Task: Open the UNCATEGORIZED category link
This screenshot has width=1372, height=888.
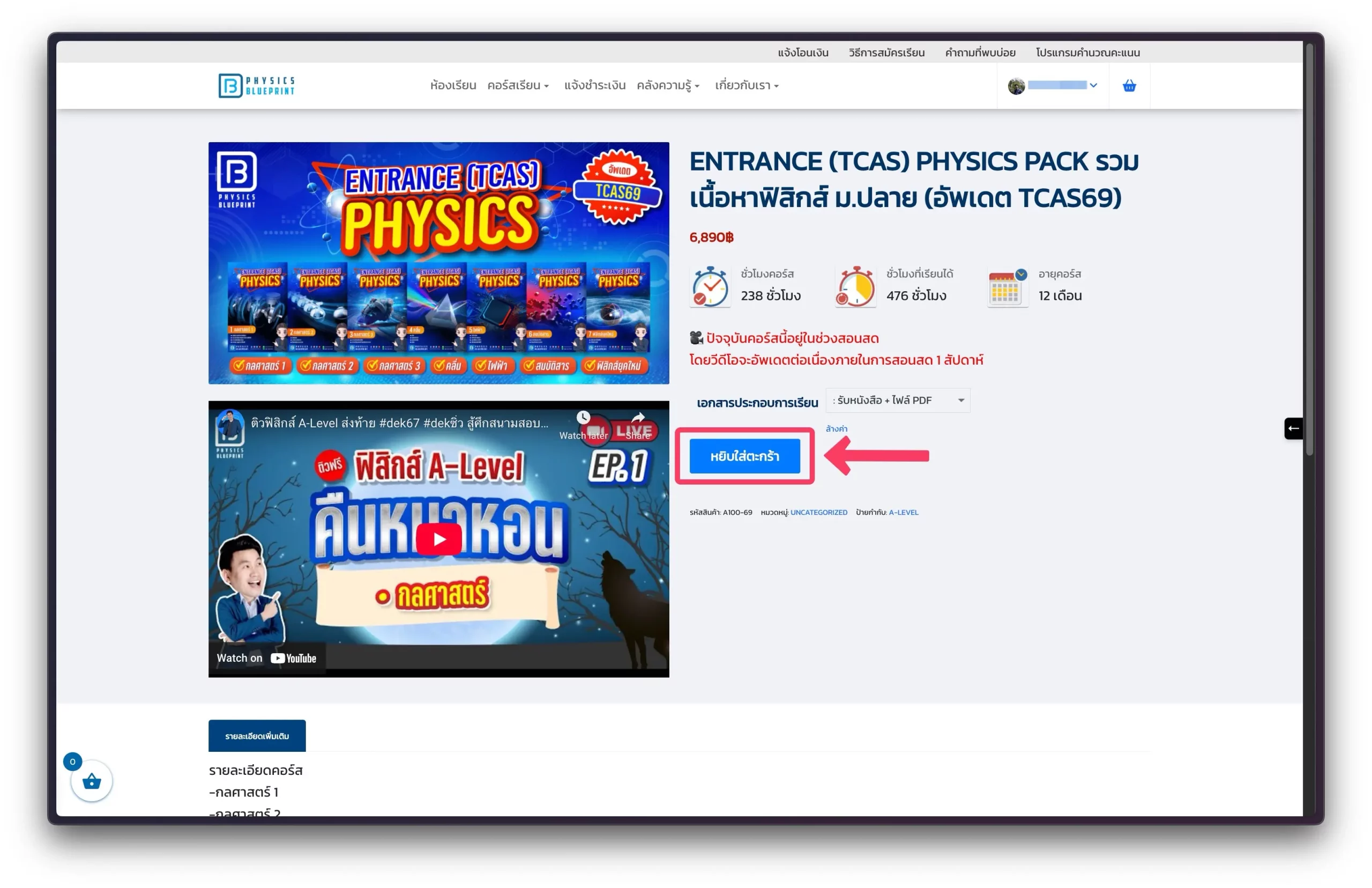Action: [818, 512]
